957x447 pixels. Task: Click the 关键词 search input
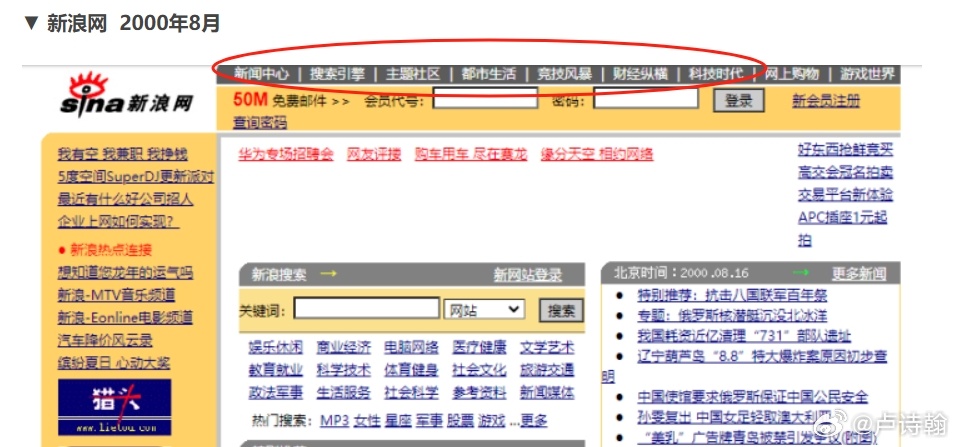367,308
